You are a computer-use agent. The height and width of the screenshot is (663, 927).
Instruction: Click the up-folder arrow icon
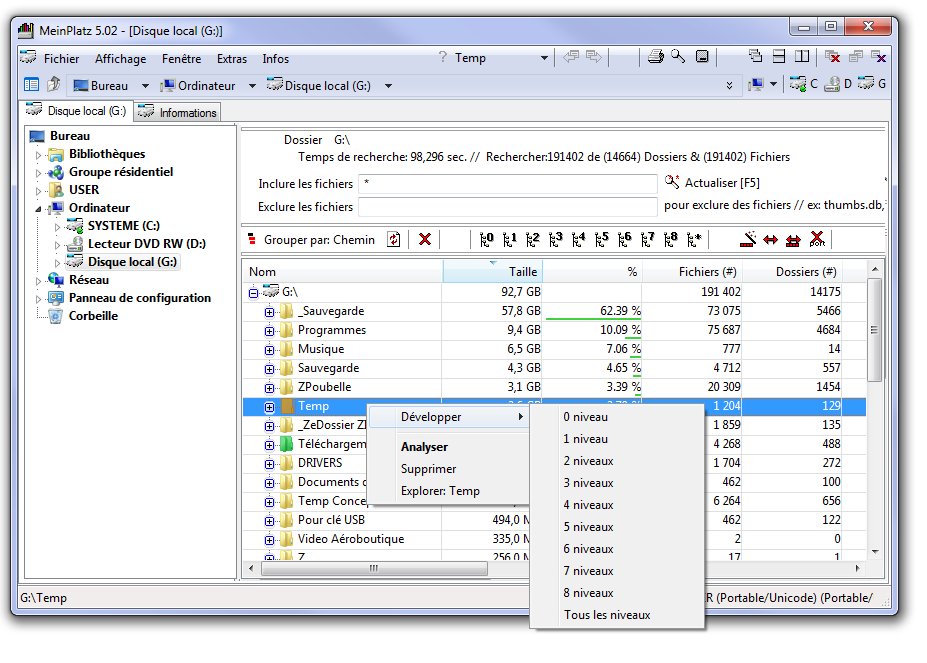pos(54,84)
